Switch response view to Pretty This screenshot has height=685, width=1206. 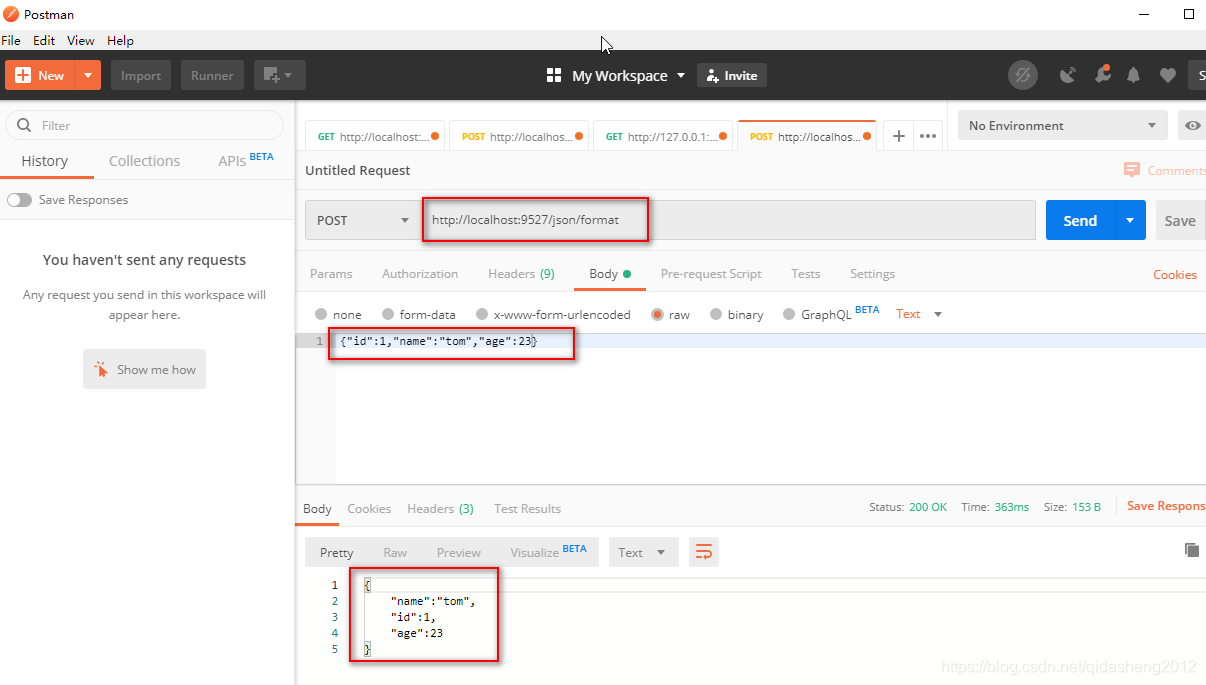click(x=337, y=552)
